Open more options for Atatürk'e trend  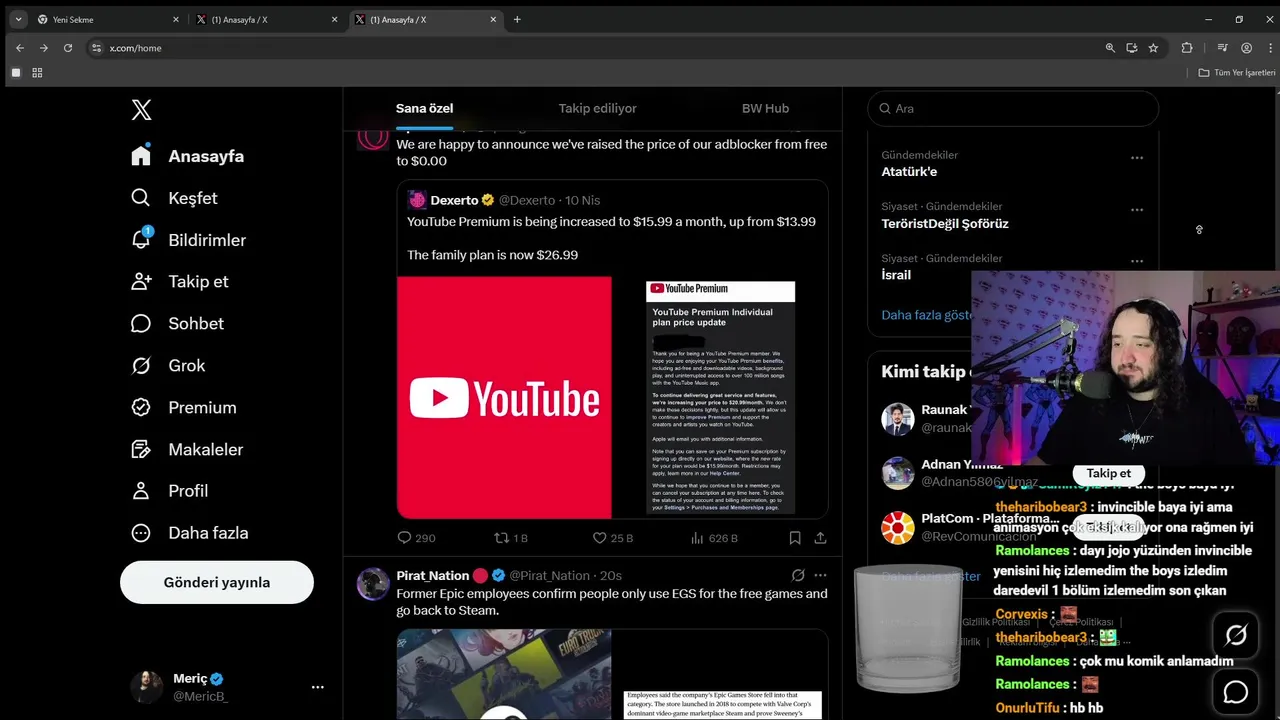pos(1137,158)
